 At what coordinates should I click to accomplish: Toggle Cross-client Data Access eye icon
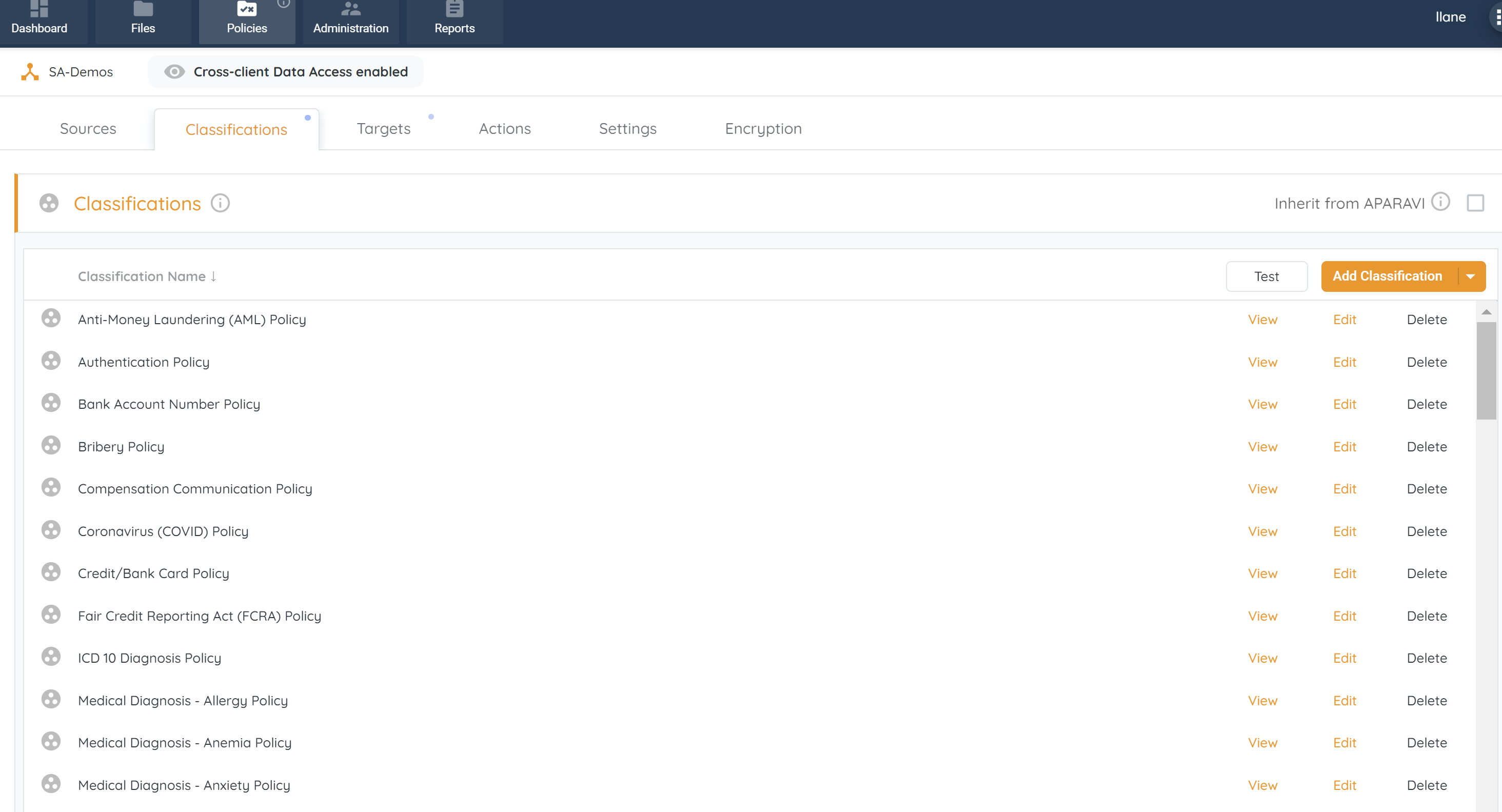tap(174, 72)
